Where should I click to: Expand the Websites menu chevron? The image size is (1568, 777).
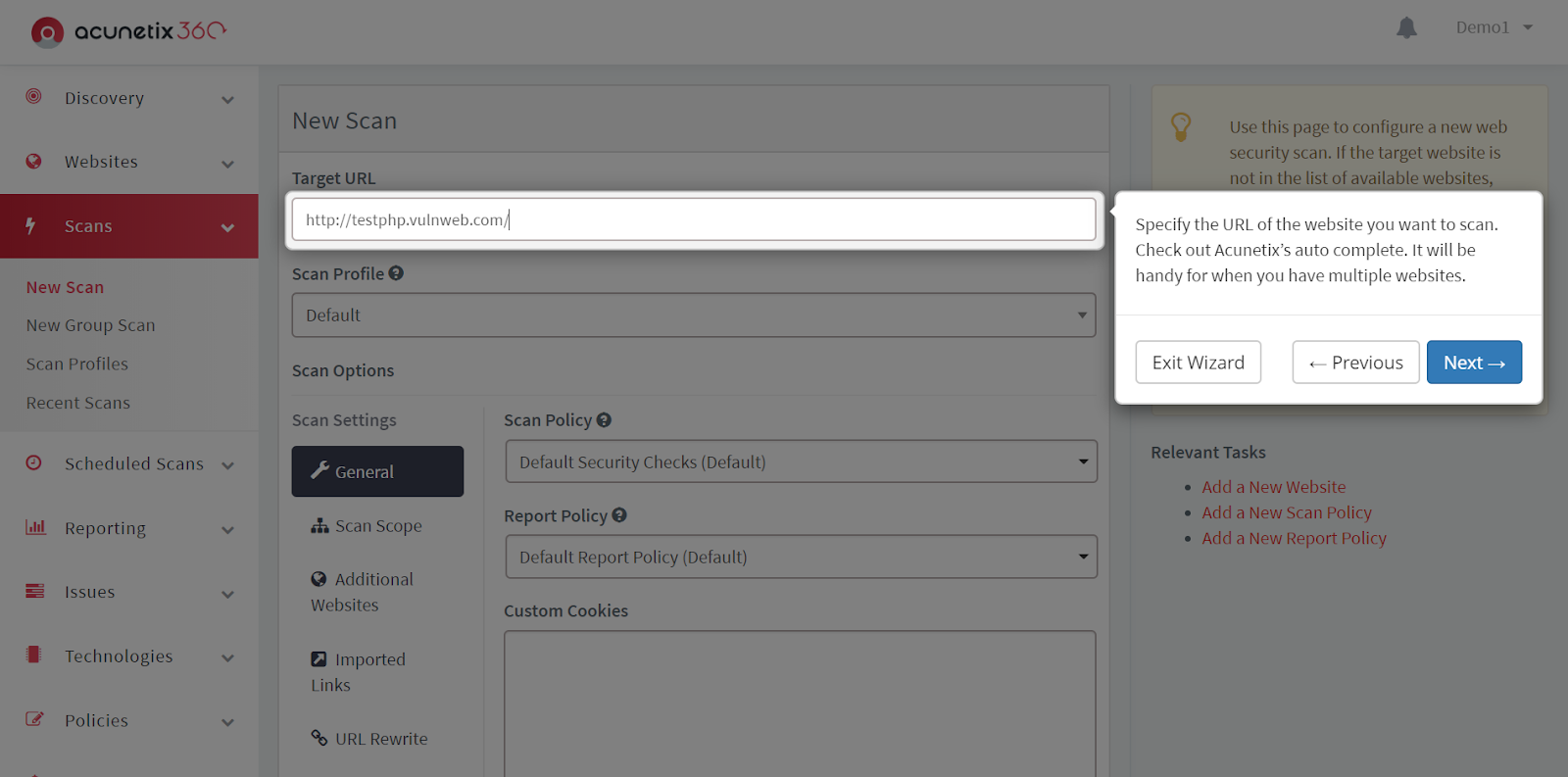pos(227,164)
